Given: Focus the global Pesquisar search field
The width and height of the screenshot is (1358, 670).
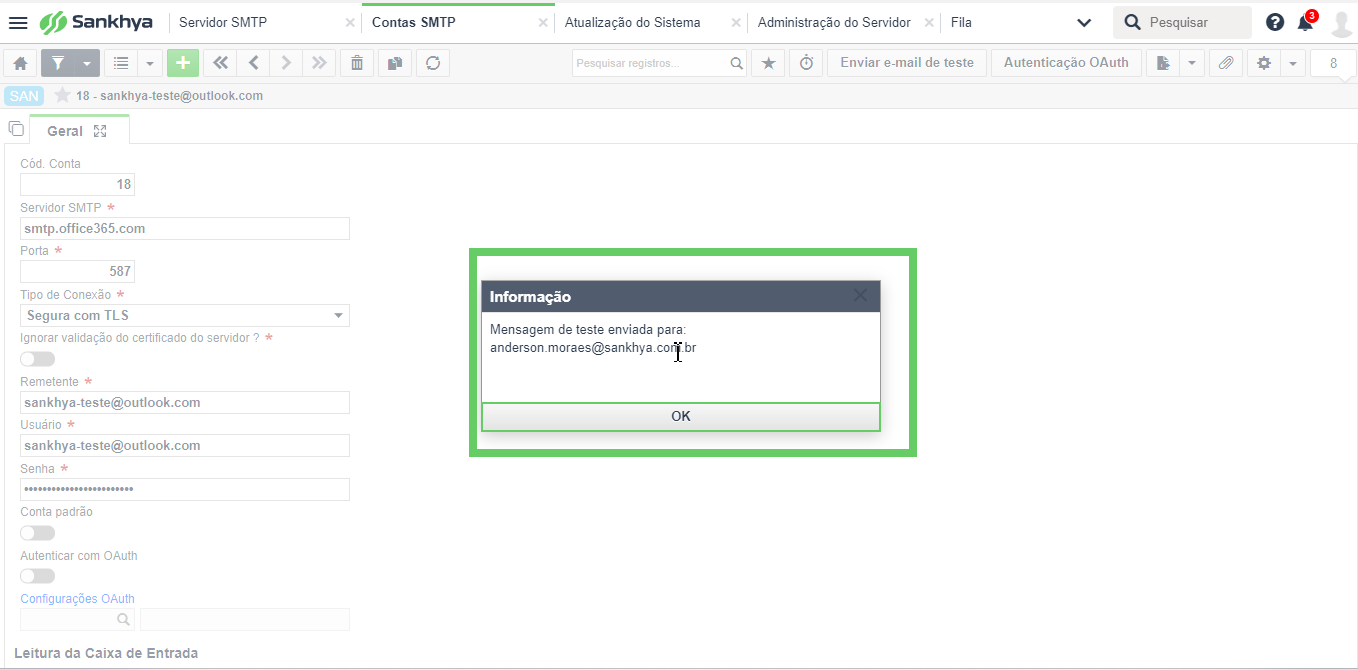Looking at the screenshot, I should [1182, 22].
